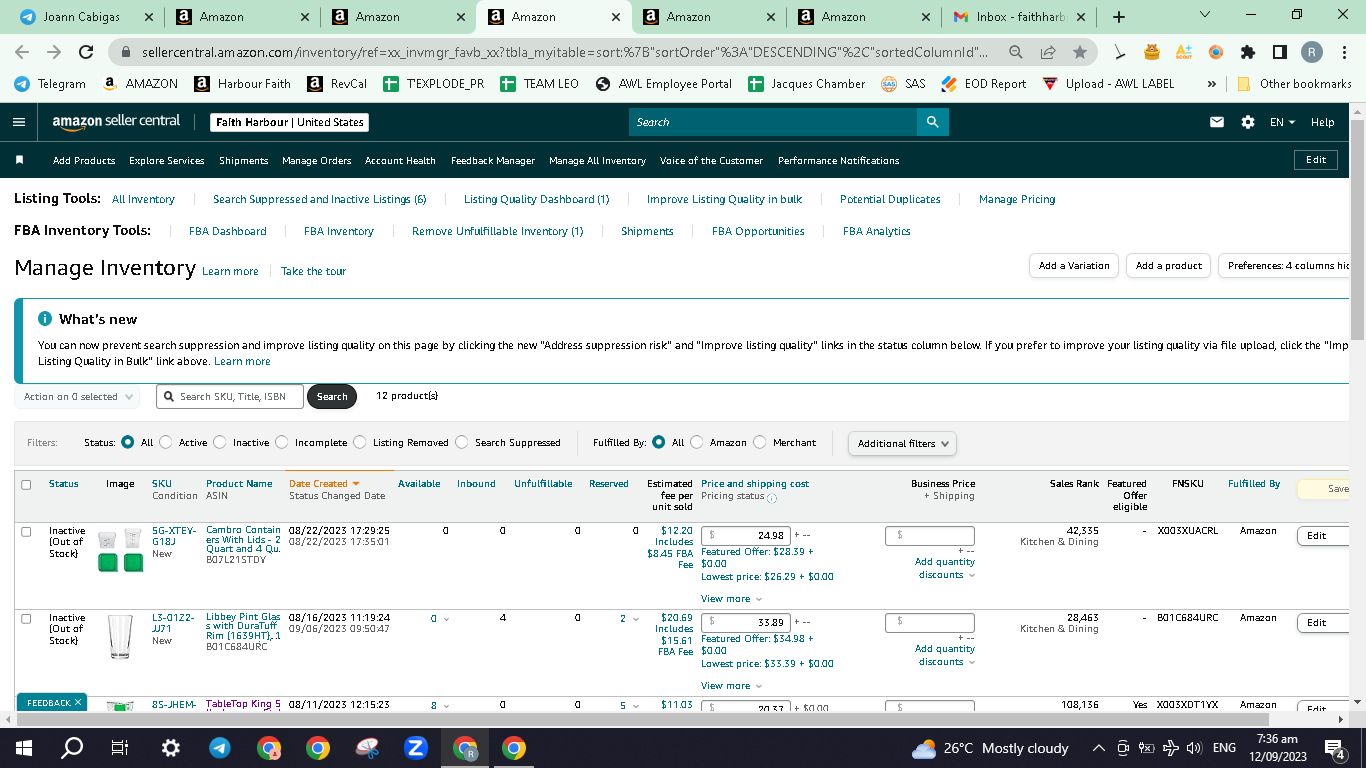Sort by Date Created column header
The image size is (1366, 768).
pyautogui.click(x=323, y=484)
